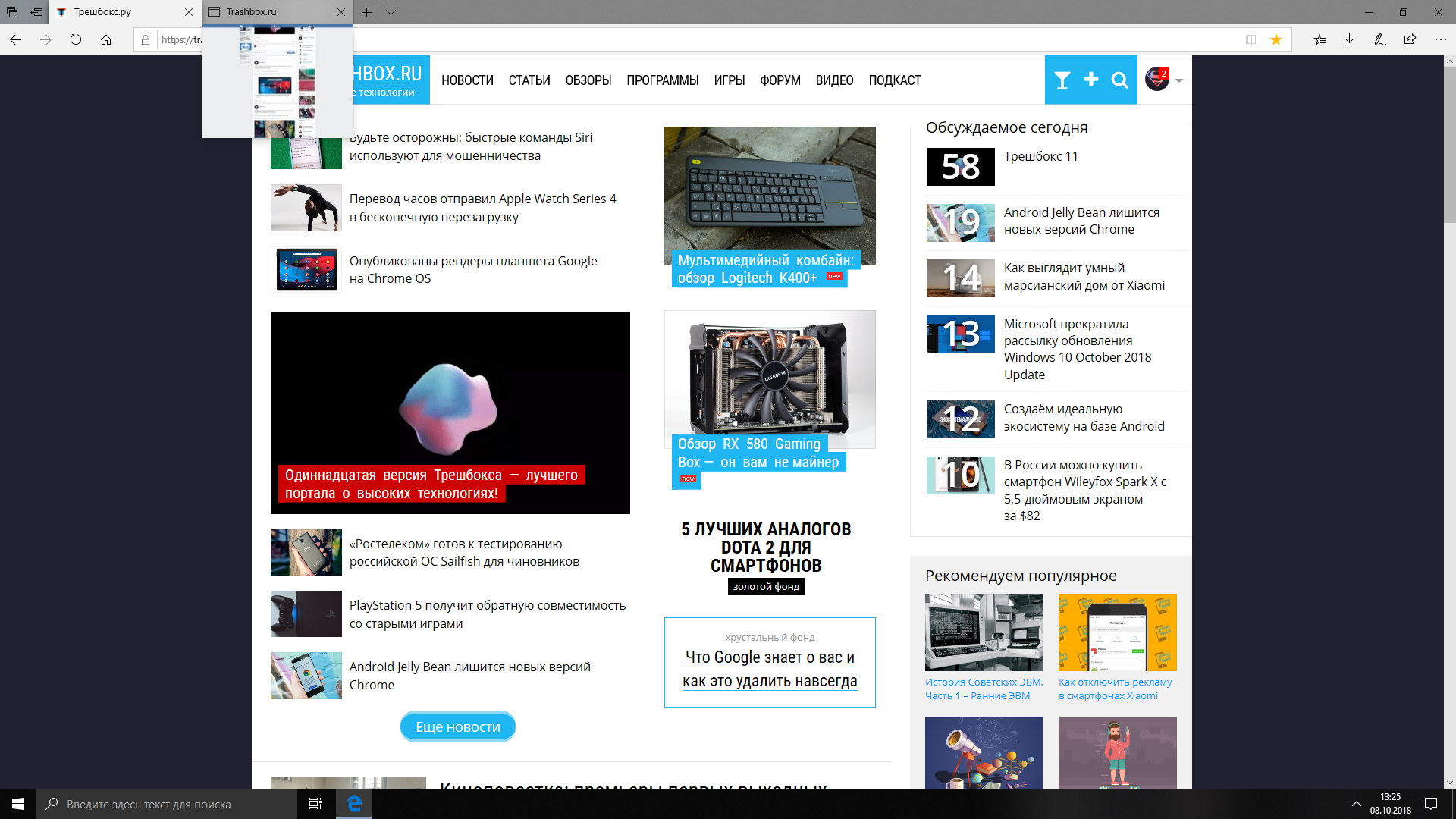Open tab previews chevron

click(391, 12)
